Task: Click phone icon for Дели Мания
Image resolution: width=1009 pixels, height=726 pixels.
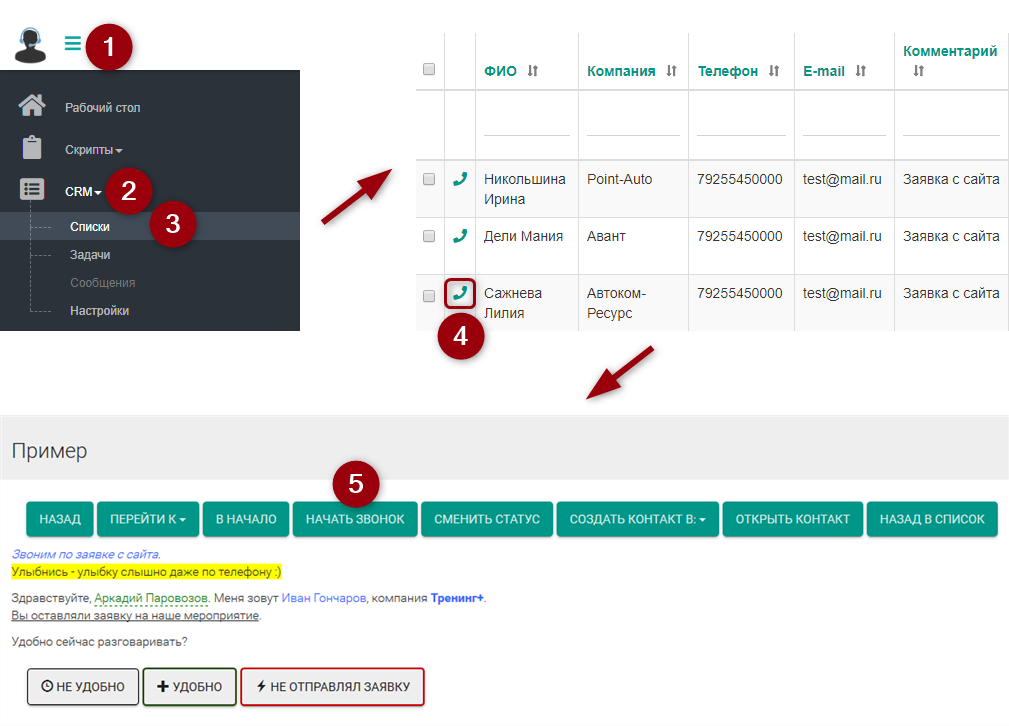Action: 460,236
